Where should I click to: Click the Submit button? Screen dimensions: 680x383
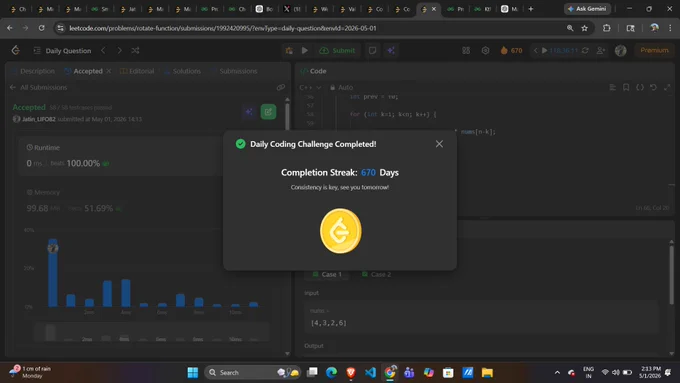pos(337,50)
